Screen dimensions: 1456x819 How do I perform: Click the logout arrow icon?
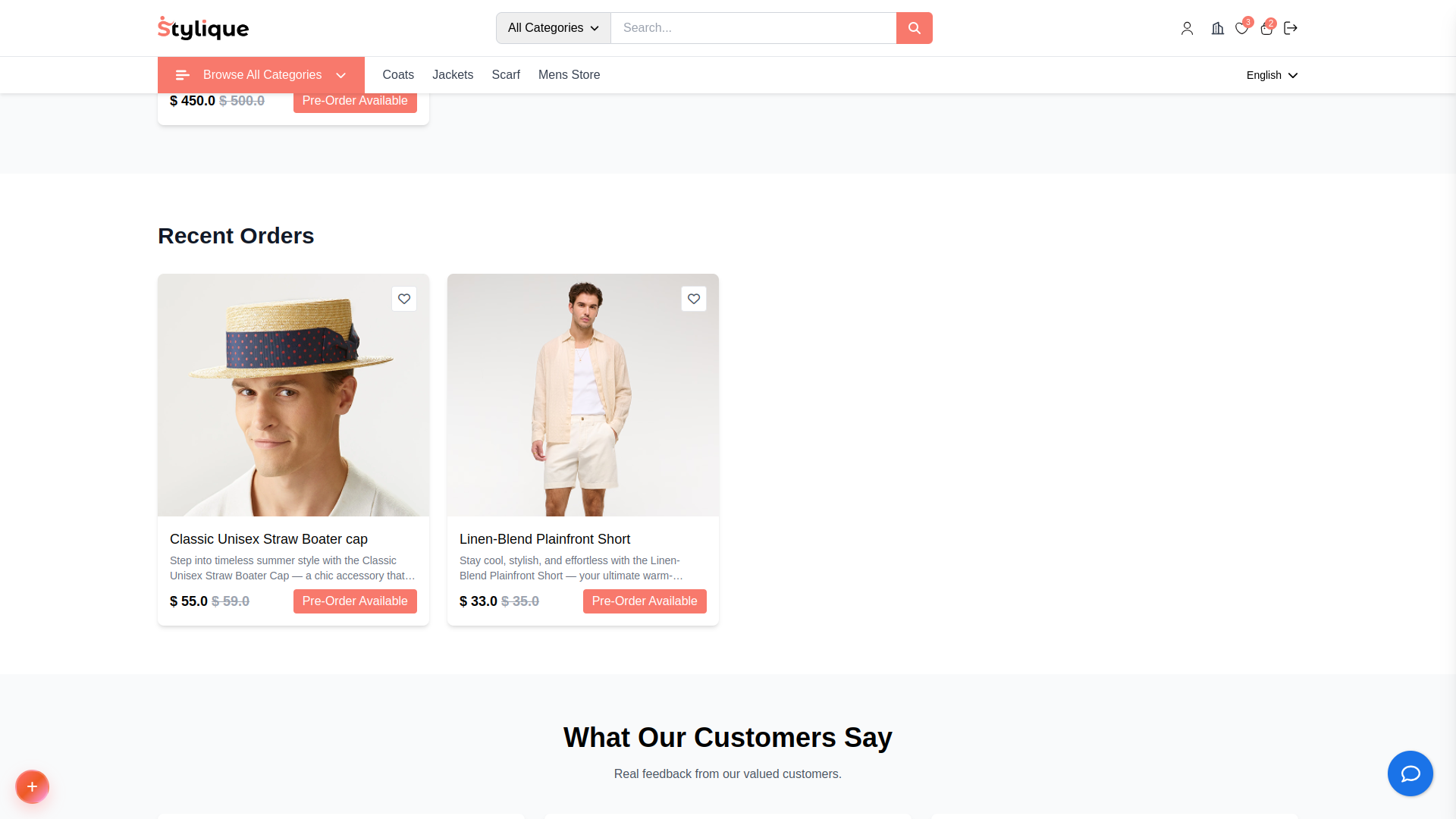click(1291, 28)
